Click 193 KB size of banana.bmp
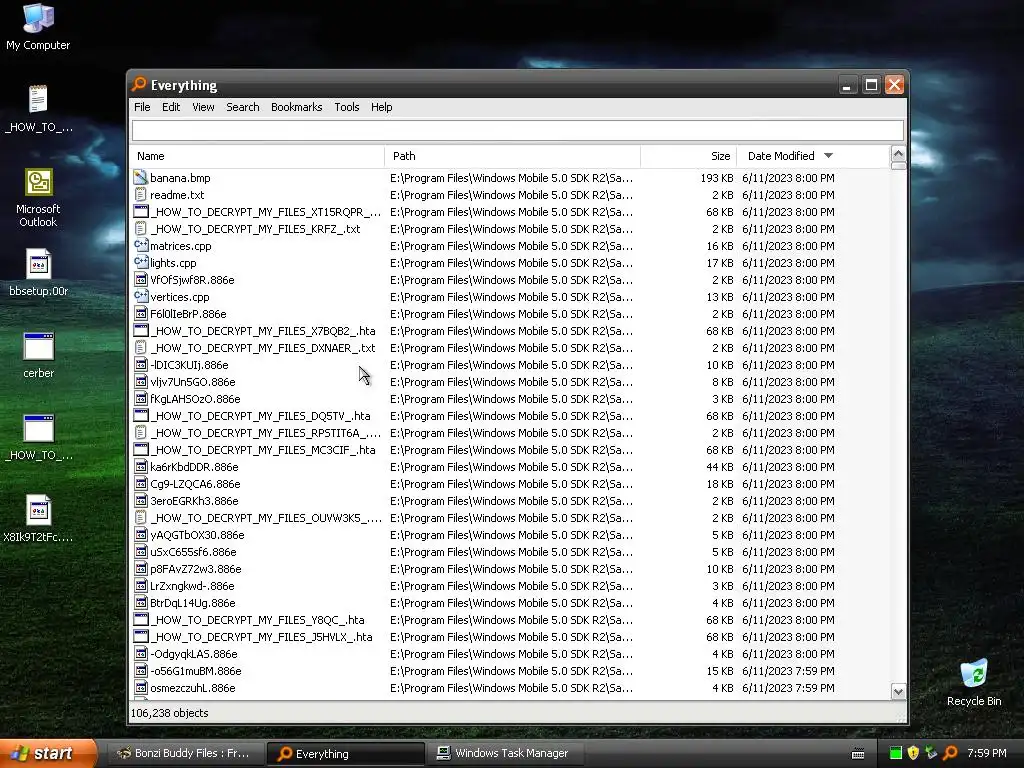Viewport: 1024px width, 768px height. [x=716, y=178]
